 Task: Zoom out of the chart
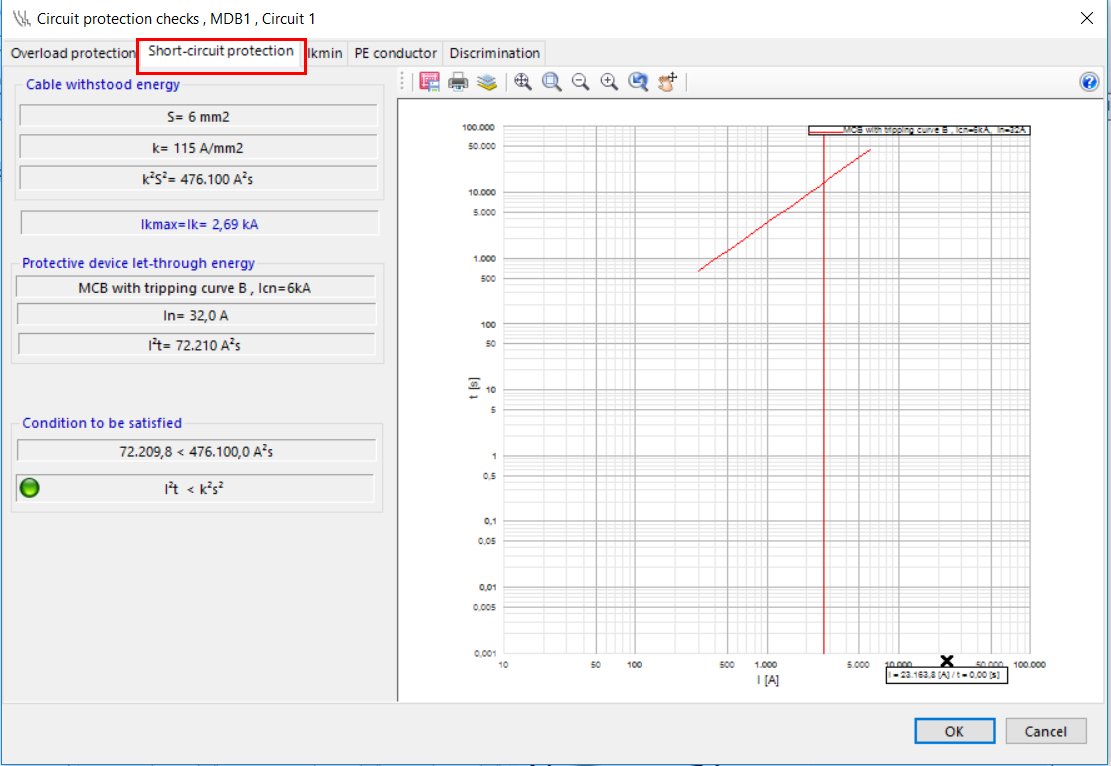[x=580, y=82]
